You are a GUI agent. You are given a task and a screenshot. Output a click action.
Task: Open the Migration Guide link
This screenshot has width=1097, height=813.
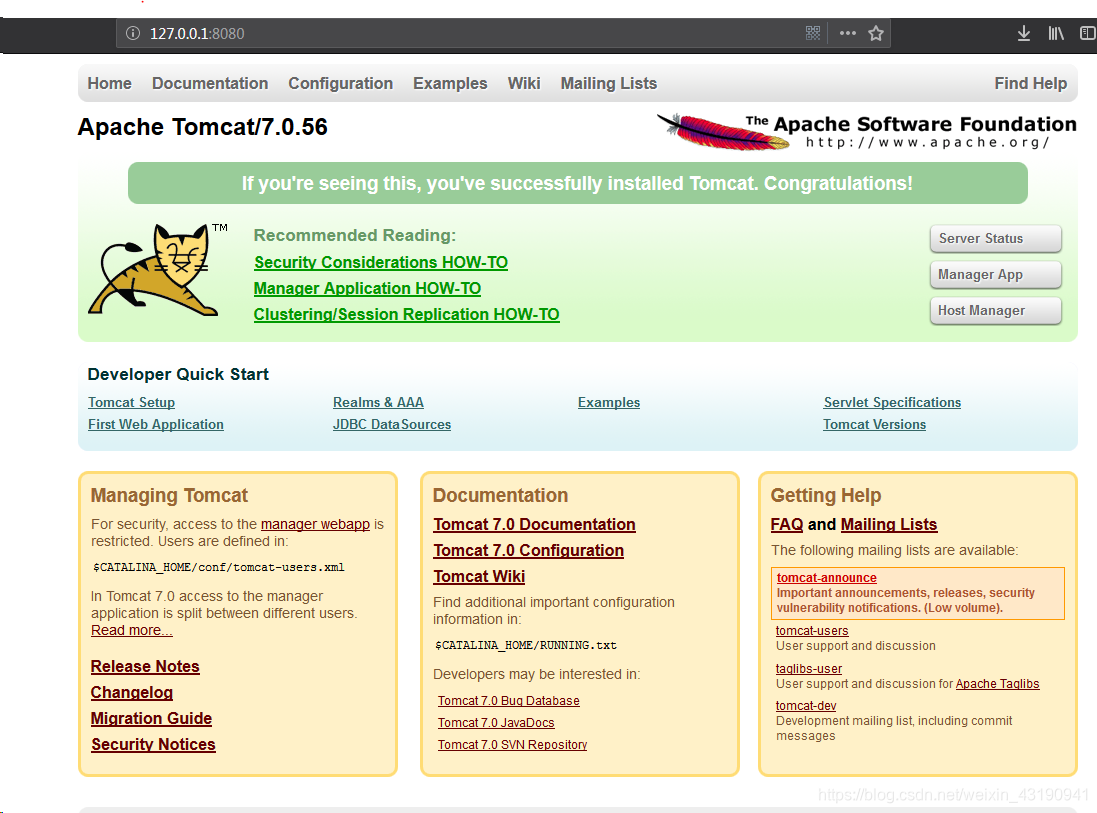tap(151, 719)
